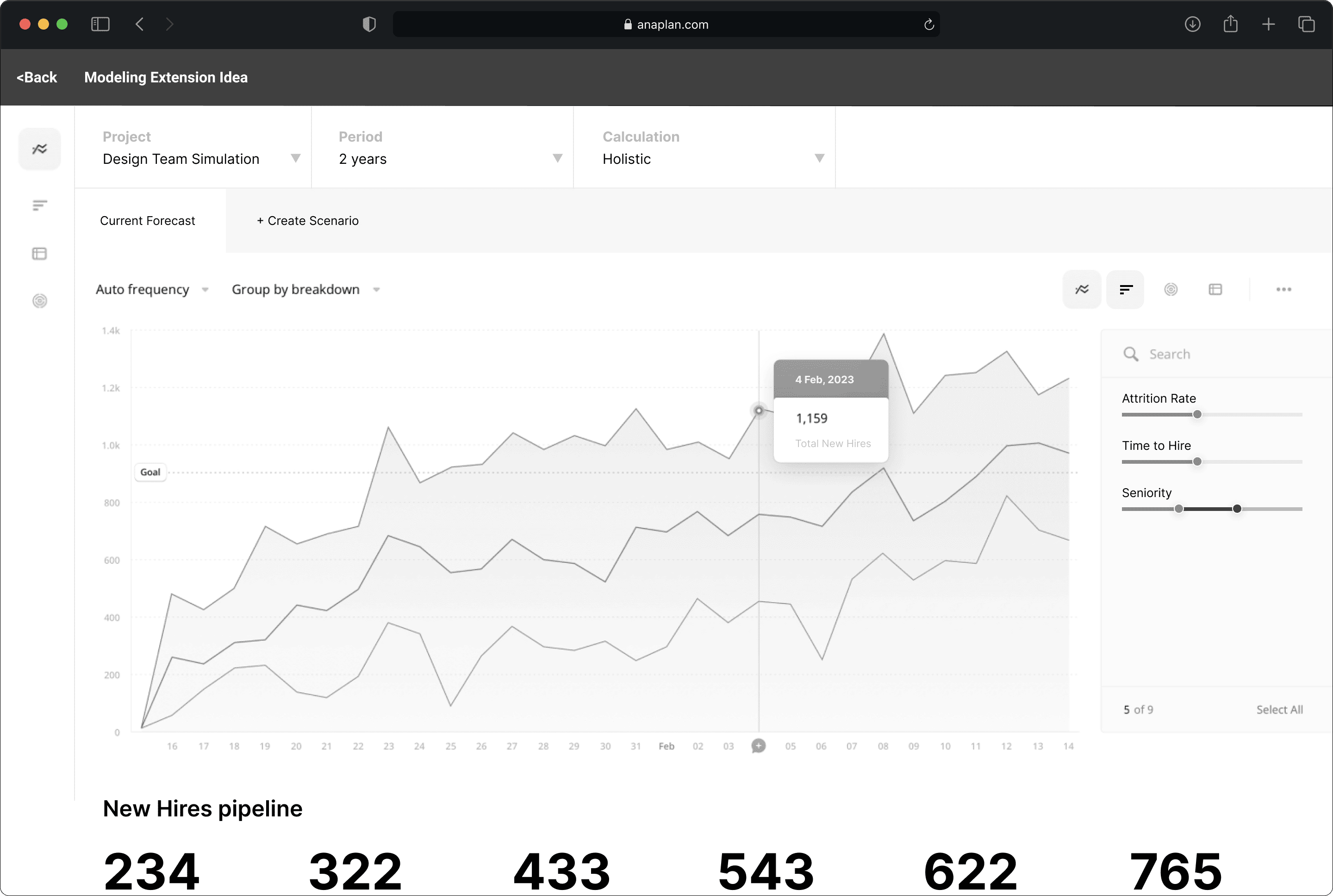Click the Modeling Extension Idea title

166,77
